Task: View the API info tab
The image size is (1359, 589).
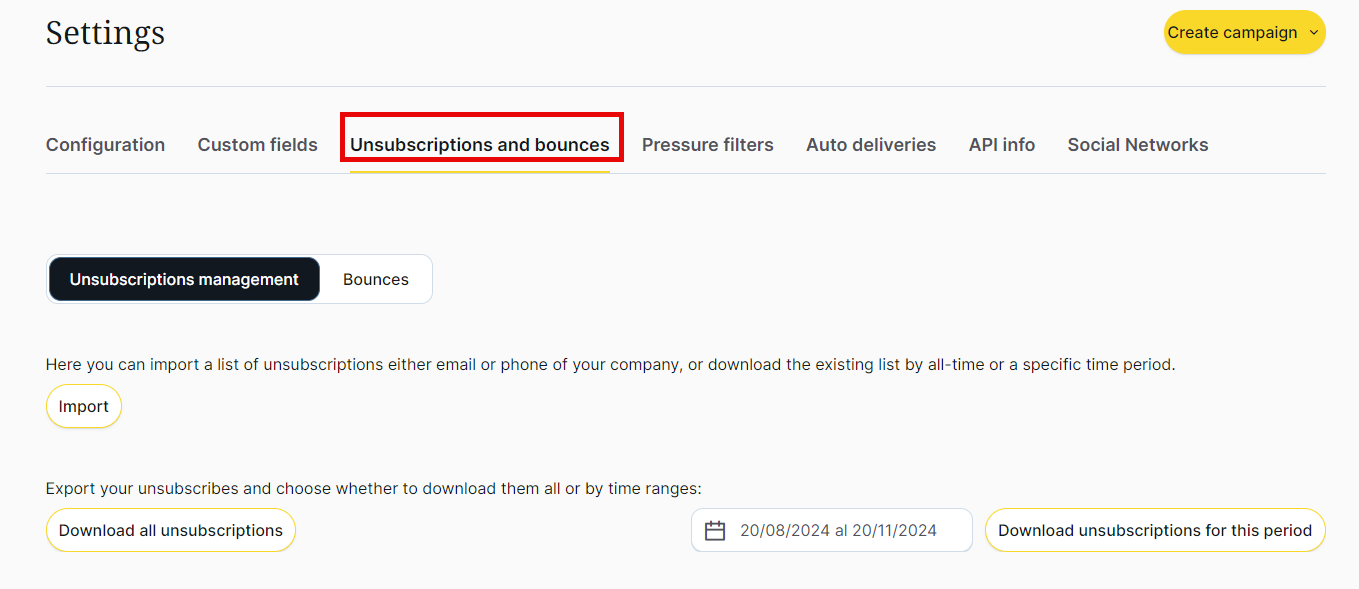Action: [x=1001, y=145]
